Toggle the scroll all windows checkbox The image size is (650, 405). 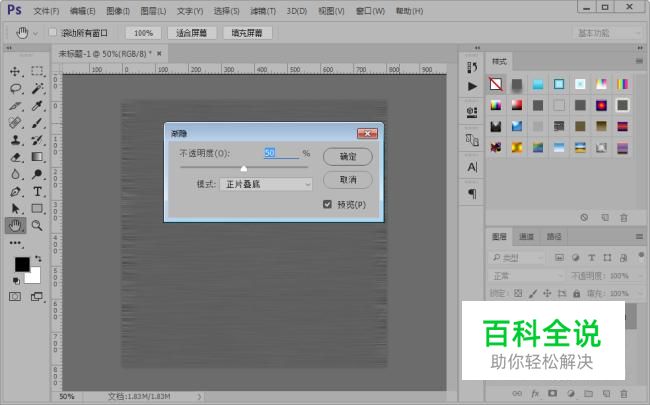[53, 32]
